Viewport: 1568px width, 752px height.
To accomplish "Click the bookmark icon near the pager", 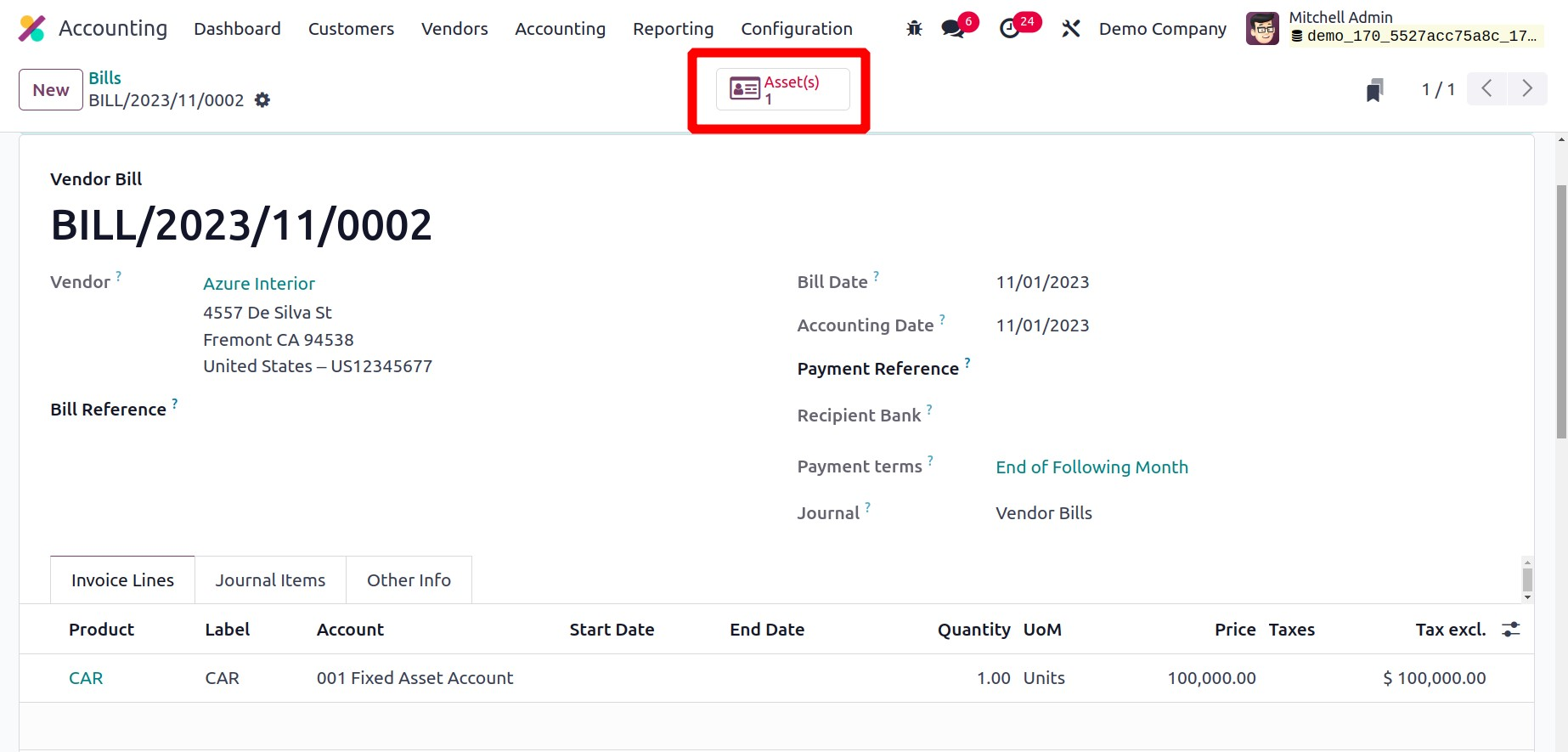I will click(1374, 90).
